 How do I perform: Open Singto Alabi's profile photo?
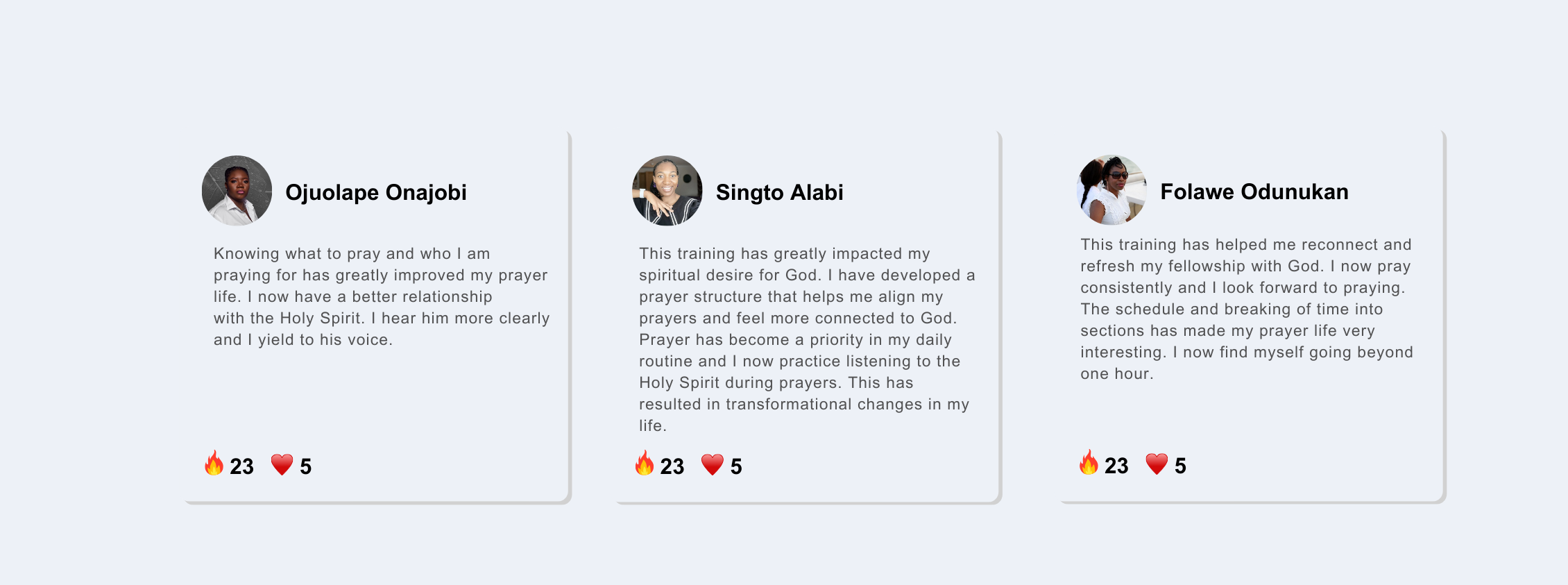click(x=667, y=191)
